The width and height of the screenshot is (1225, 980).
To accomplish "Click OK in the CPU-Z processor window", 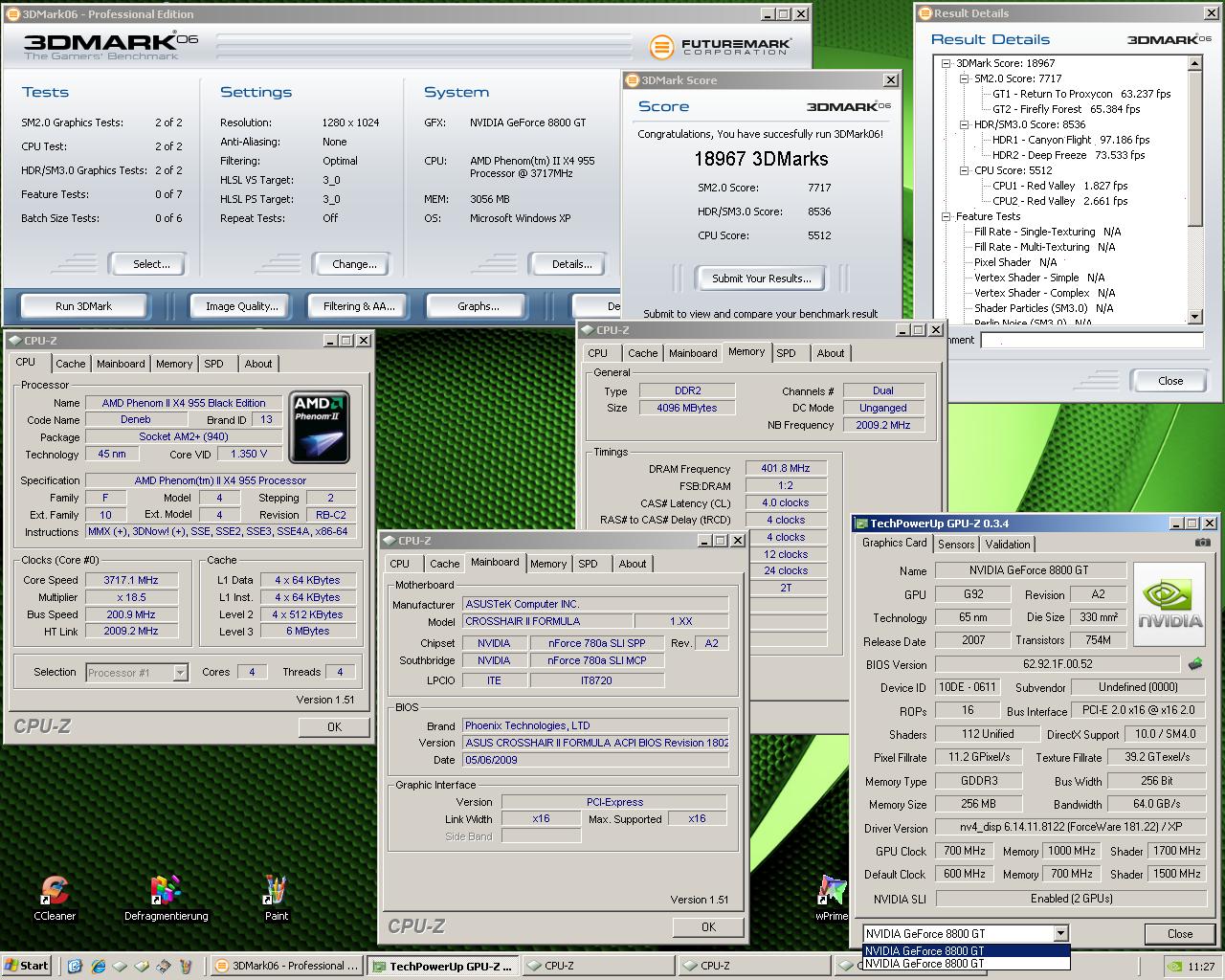I will point(334,727).
